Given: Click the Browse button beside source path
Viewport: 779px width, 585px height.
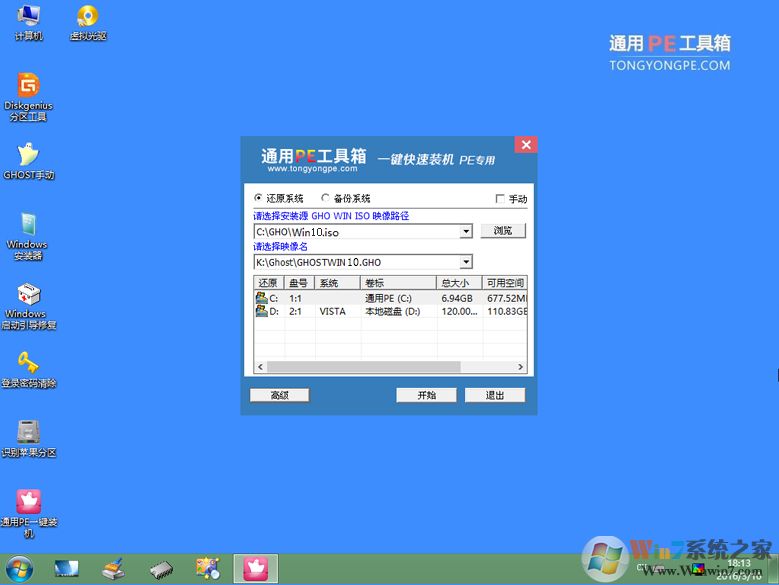Looking at the screenshot, I should (x=503, y=231).
